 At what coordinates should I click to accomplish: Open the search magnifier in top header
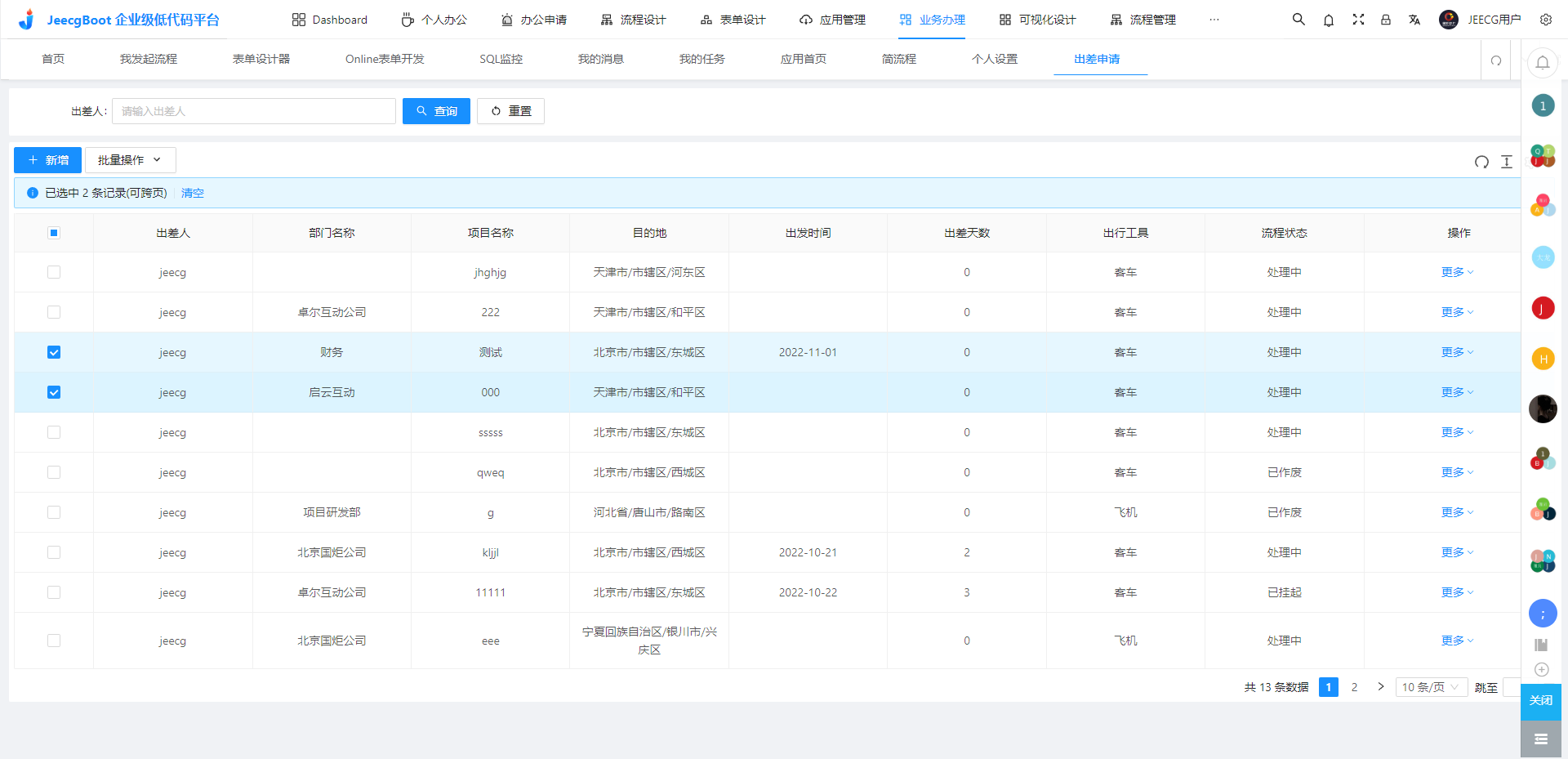coord(1298,19)
